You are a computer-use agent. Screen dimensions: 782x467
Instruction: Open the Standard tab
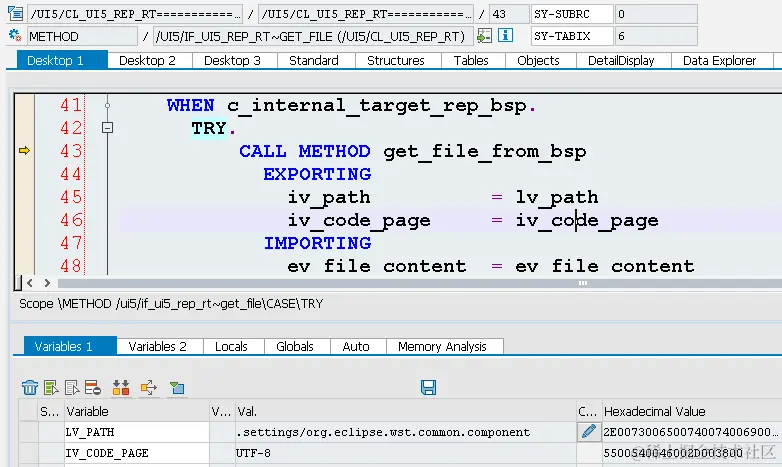314,60
